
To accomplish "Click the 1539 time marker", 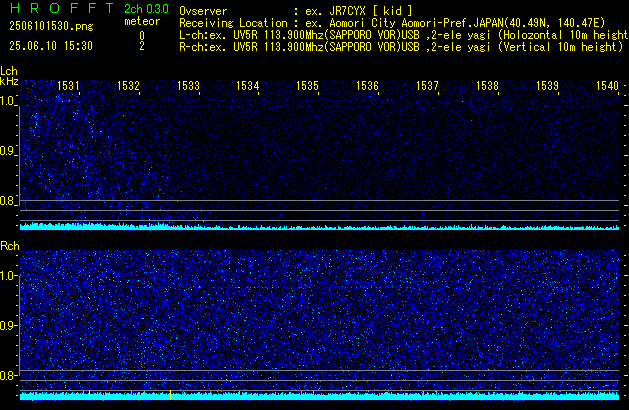I will click(x=547, y=86).
